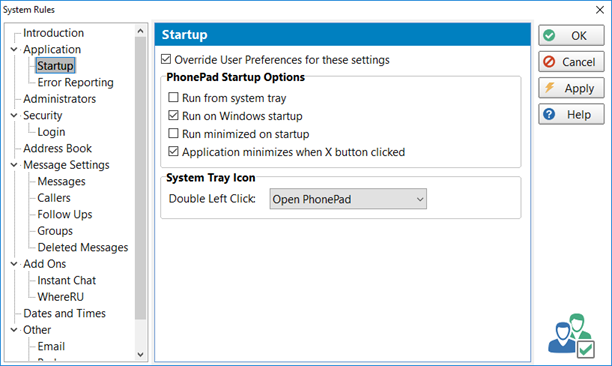Screen dimensions: 612x366
Task: Open Instant Chat add-on settings
Action: pyautogui.click(x=66, y=280)
